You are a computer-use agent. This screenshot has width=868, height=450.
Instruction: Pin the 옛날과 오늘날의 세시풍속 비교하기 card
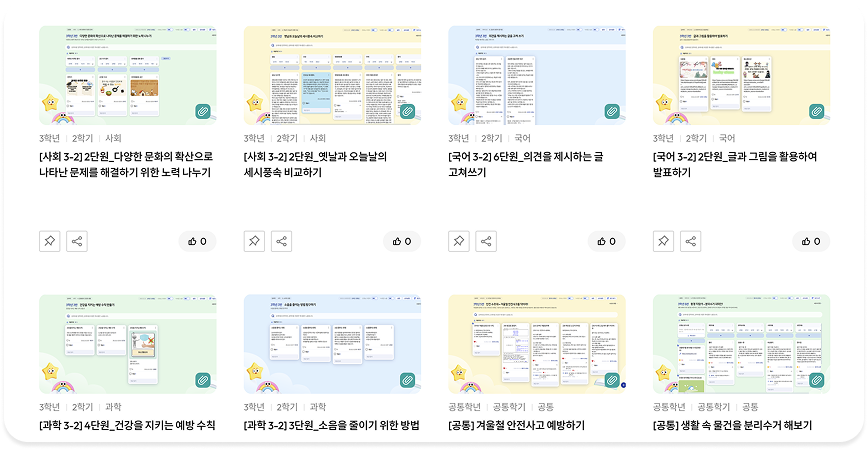(x=254, y=241)
